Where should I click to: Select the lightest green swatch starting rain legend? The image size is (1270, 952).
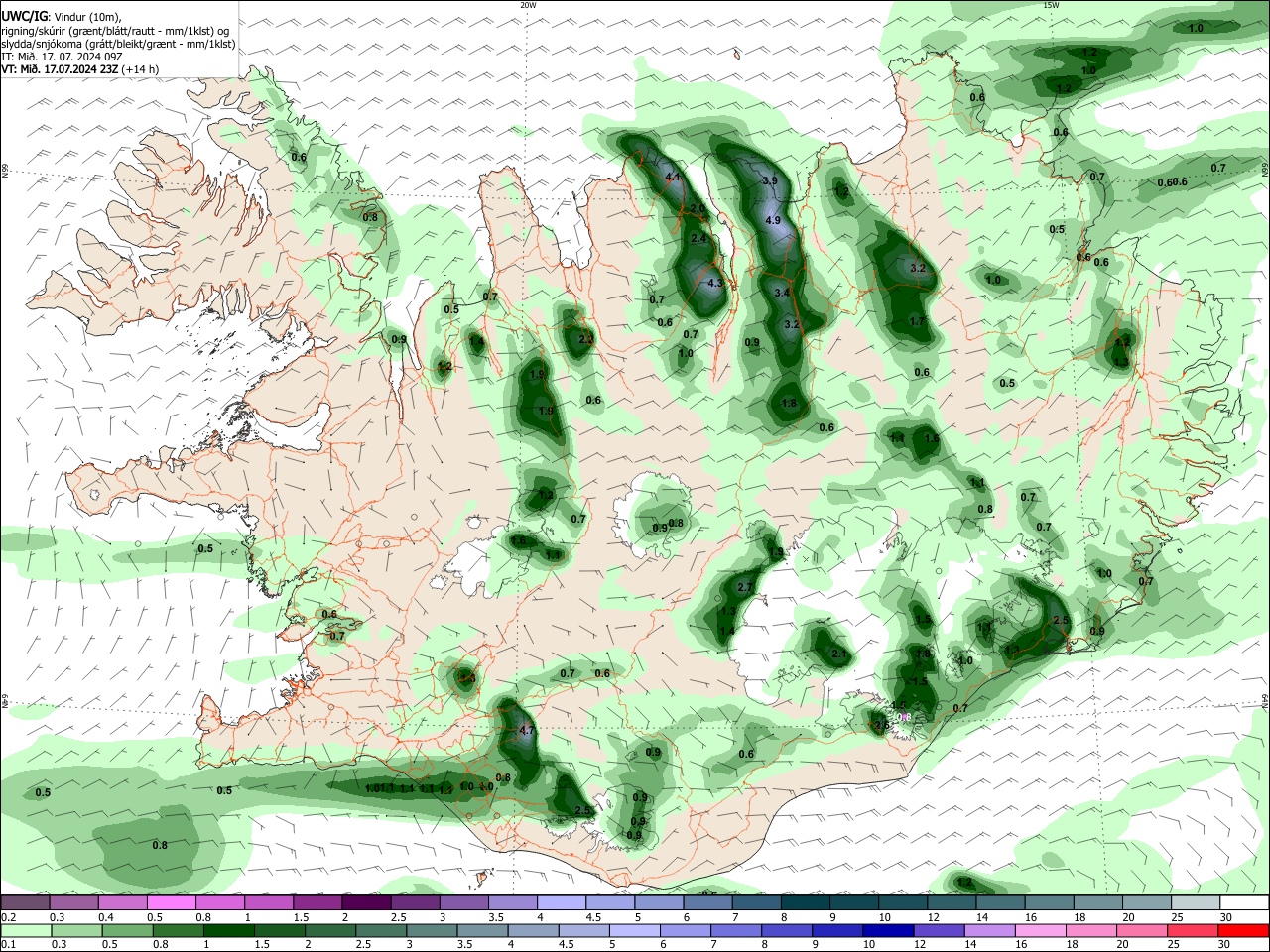pos(25,929)
